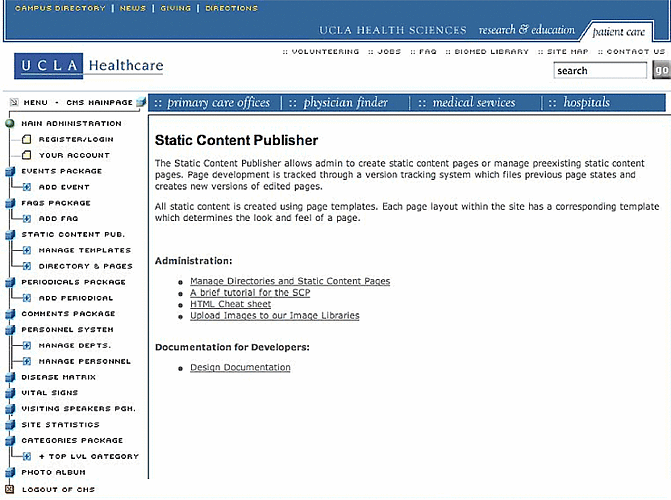Open Giving in top bar

pos(175,8)
